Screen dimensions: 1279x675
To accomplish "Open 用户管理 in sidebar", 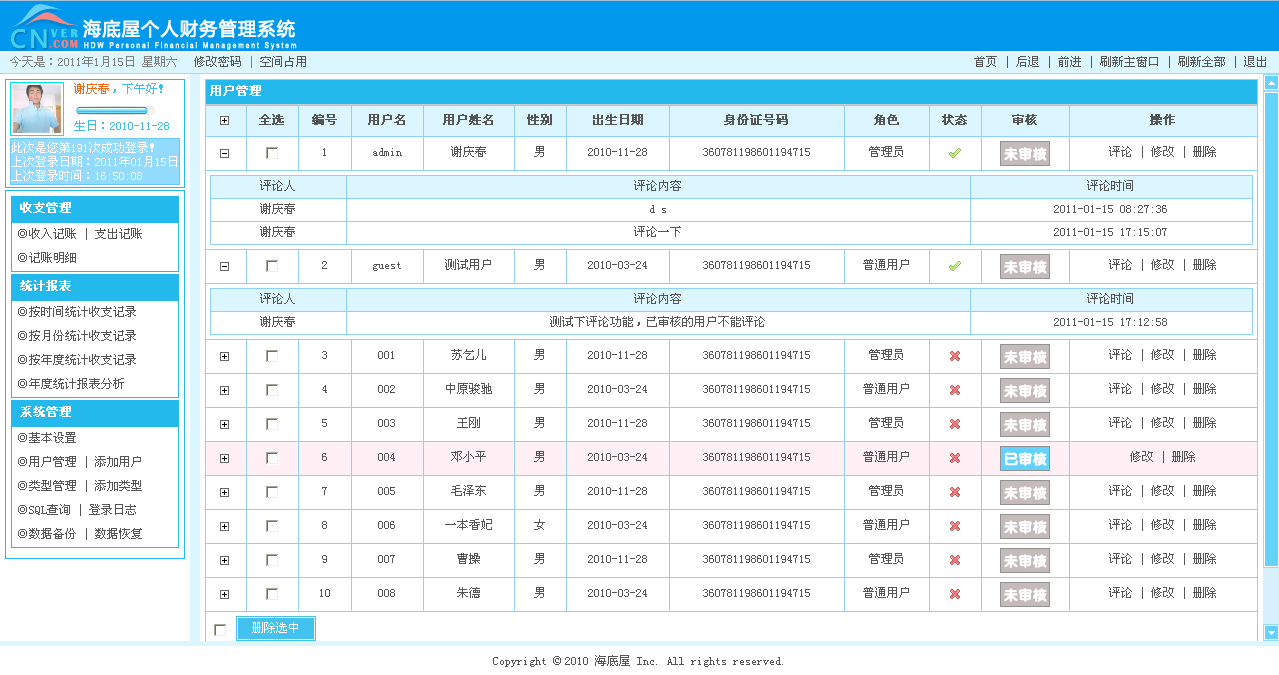I will pyautogui.click(x=52, y=462).
